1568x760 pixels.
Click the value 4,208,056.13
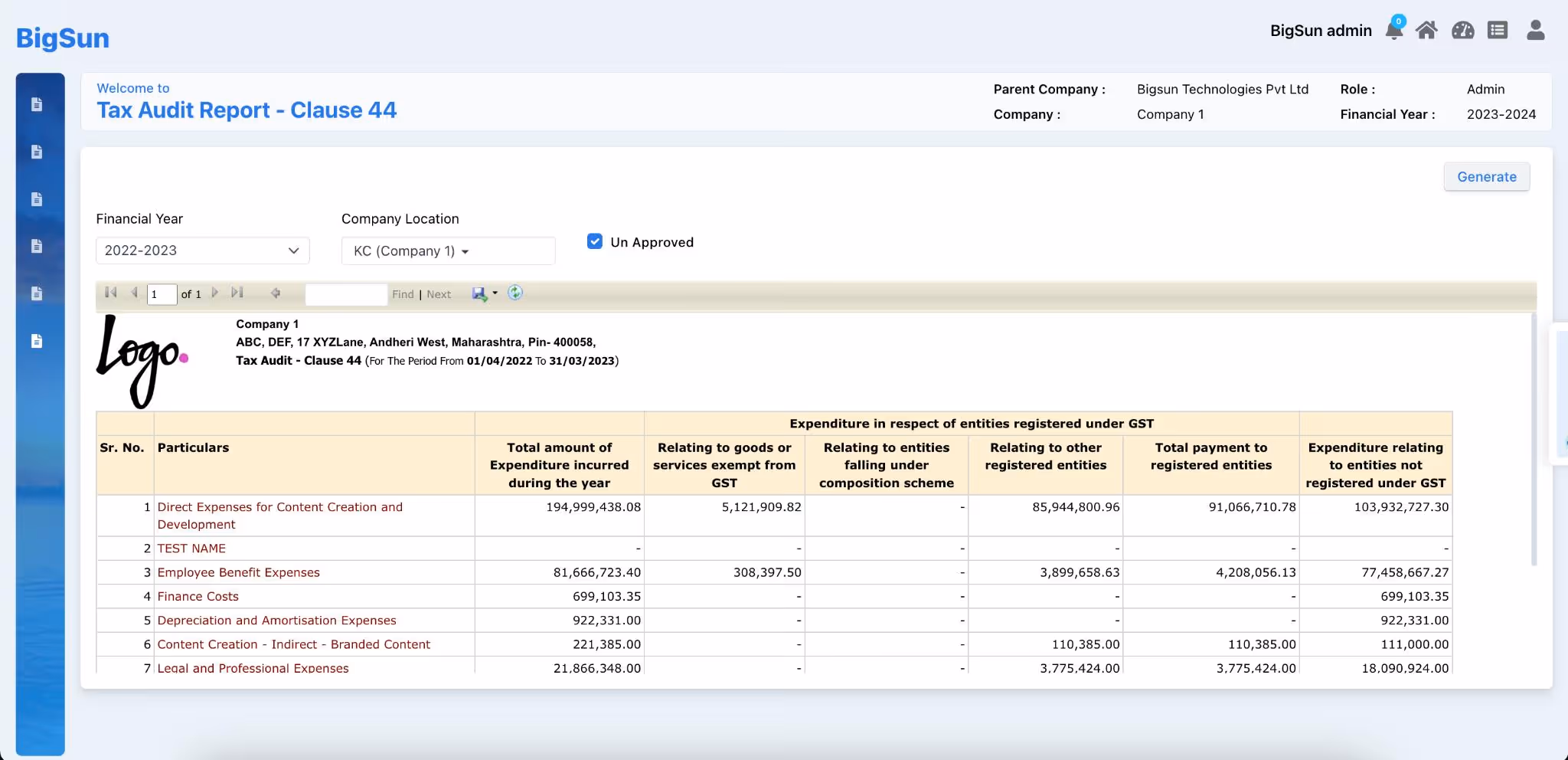pos(1256,572)
